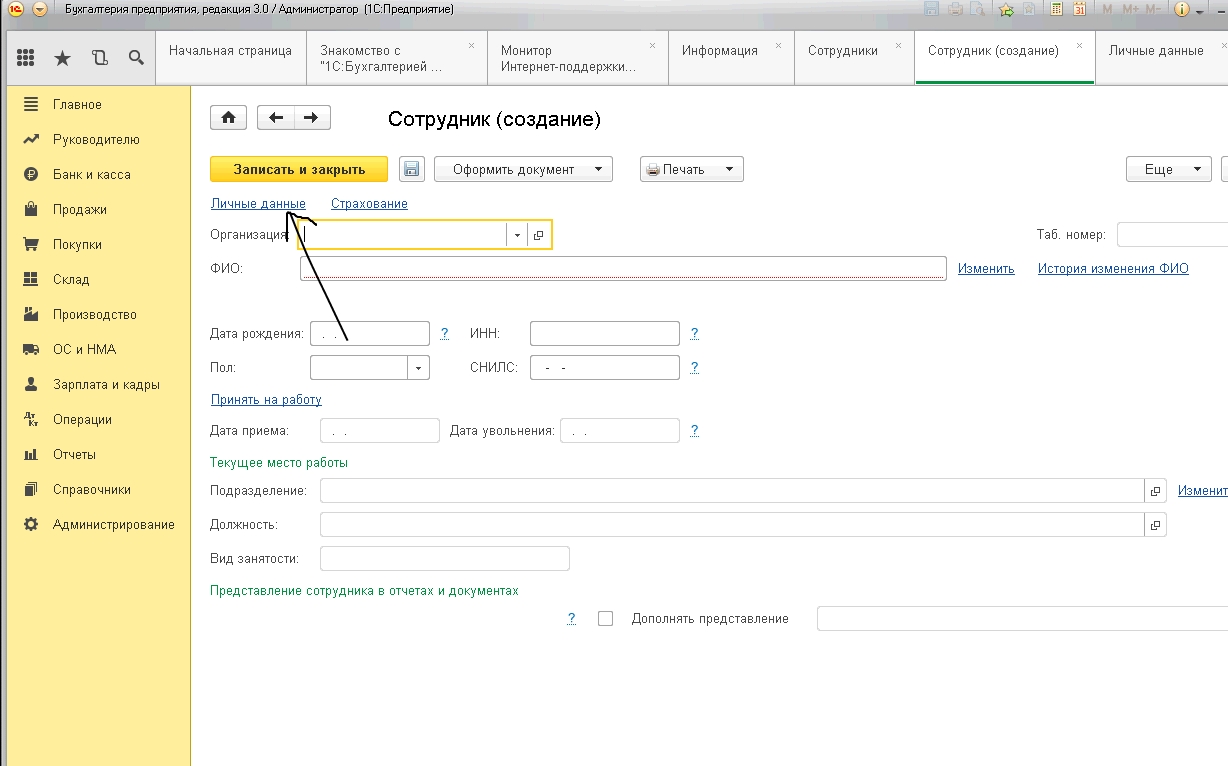This screenshot has height=766, width=1228.
Task: Click the floppy disk save icon
Action: [412, 169]
